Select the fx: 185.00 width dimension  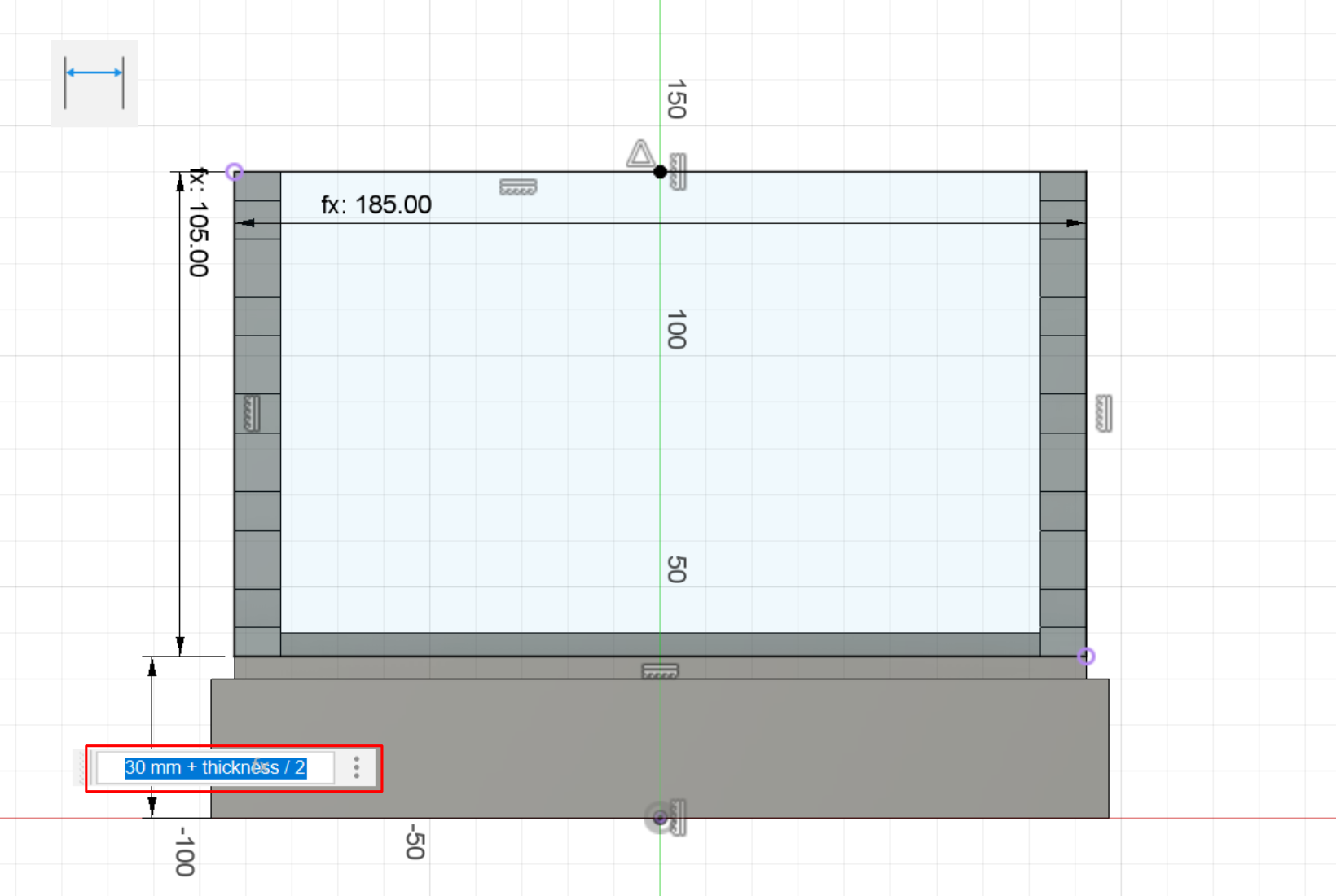[376, 204]
